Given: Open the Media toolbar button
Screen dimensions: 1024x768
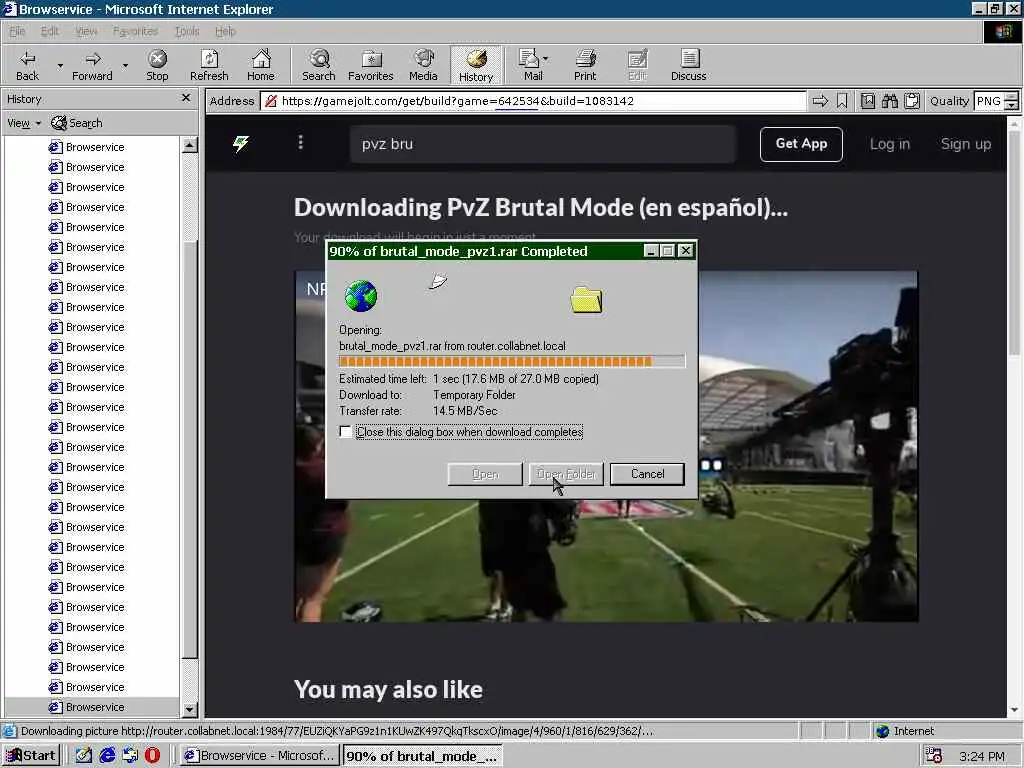Looking at the screenshot, I should point(423,65).
